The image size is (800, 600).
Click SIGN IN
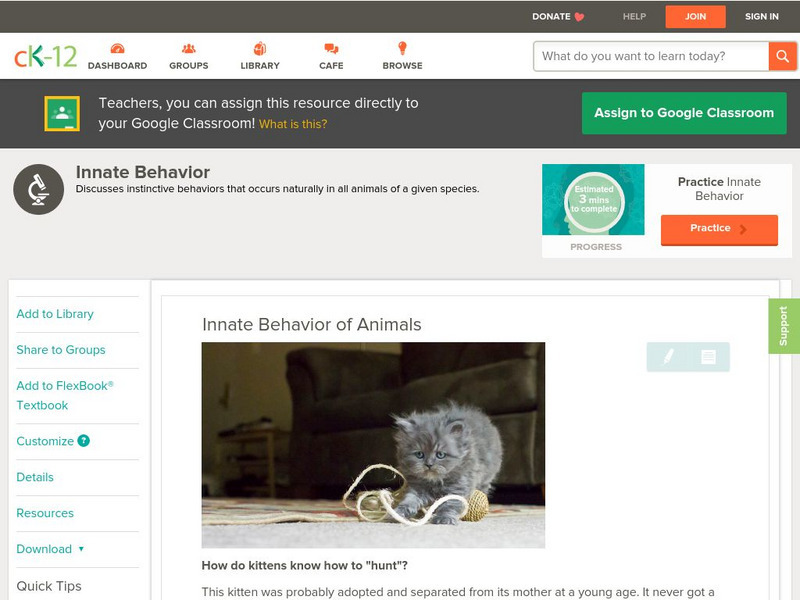[762, 17]
